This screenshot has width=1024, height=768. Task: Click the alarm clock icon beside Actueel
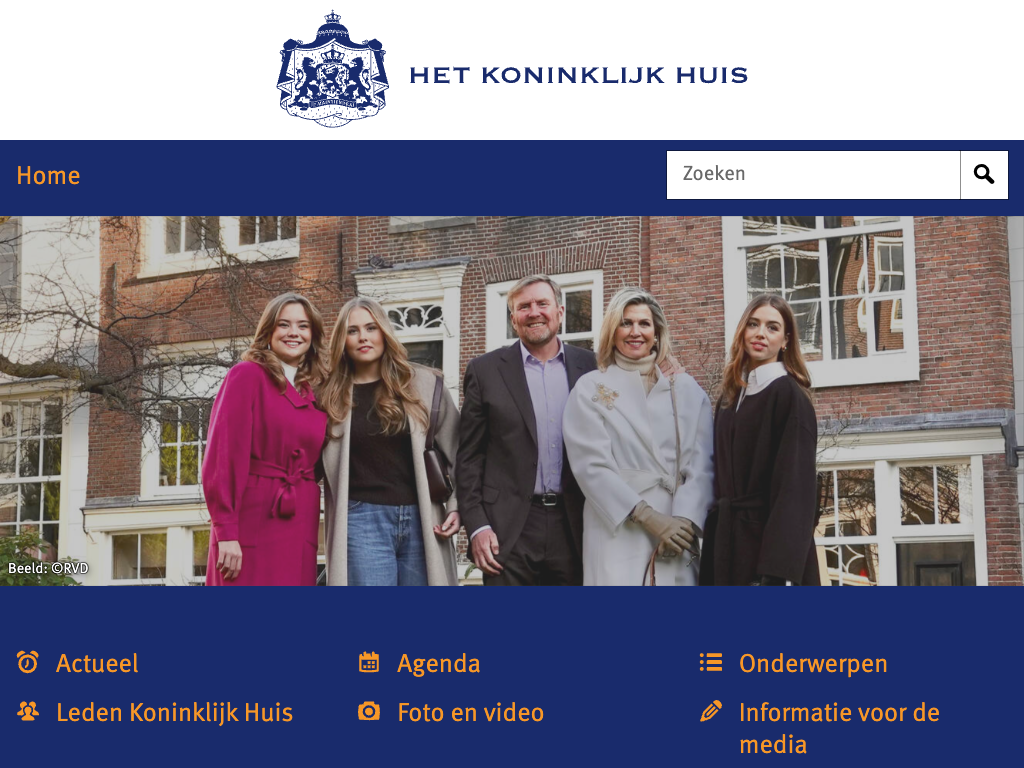pyautogui.click(x=27, y=662)
